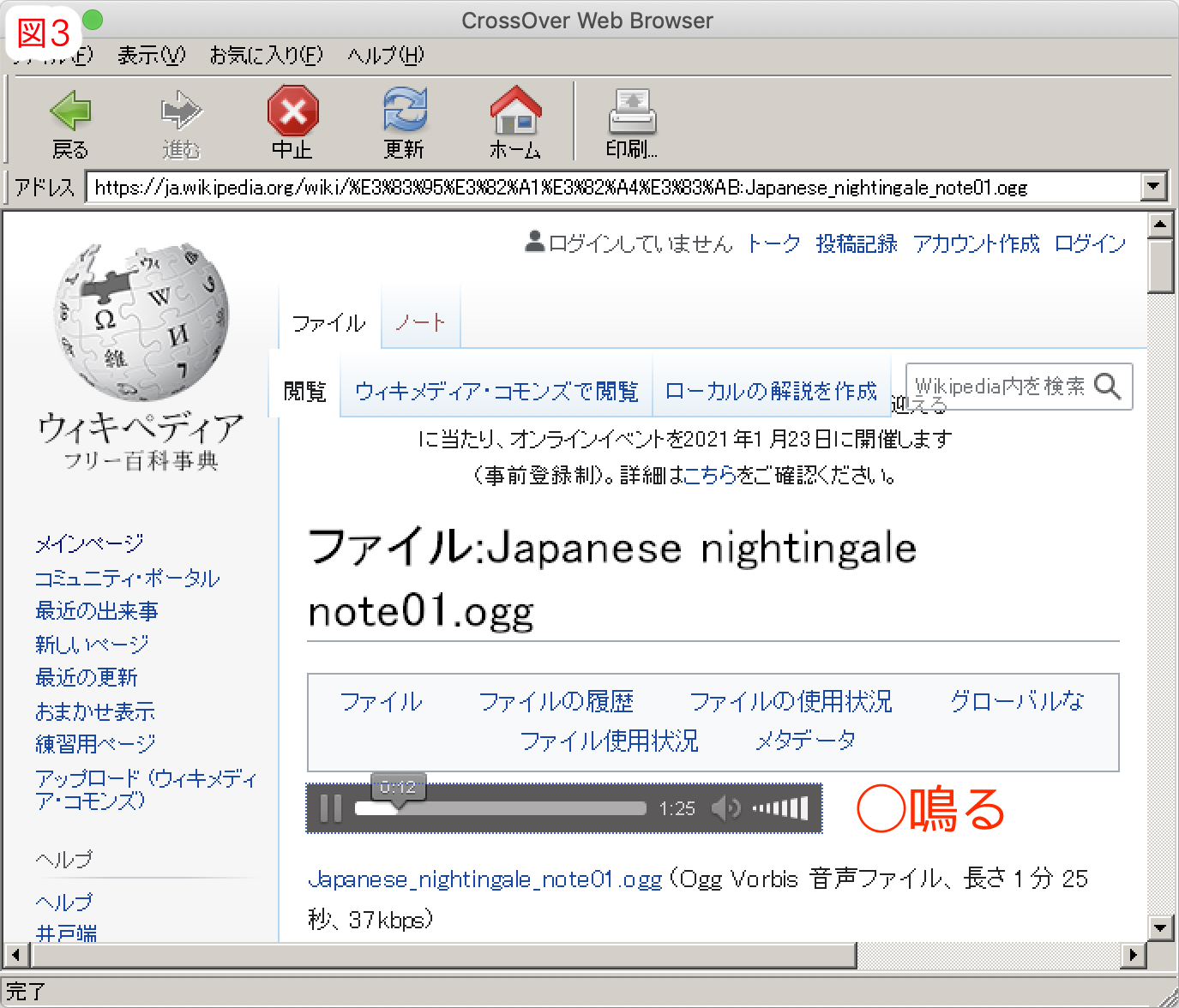Open the お気に入り (Favorites) menu
Screen dimensions: 1179x1008
click(266, 56)
